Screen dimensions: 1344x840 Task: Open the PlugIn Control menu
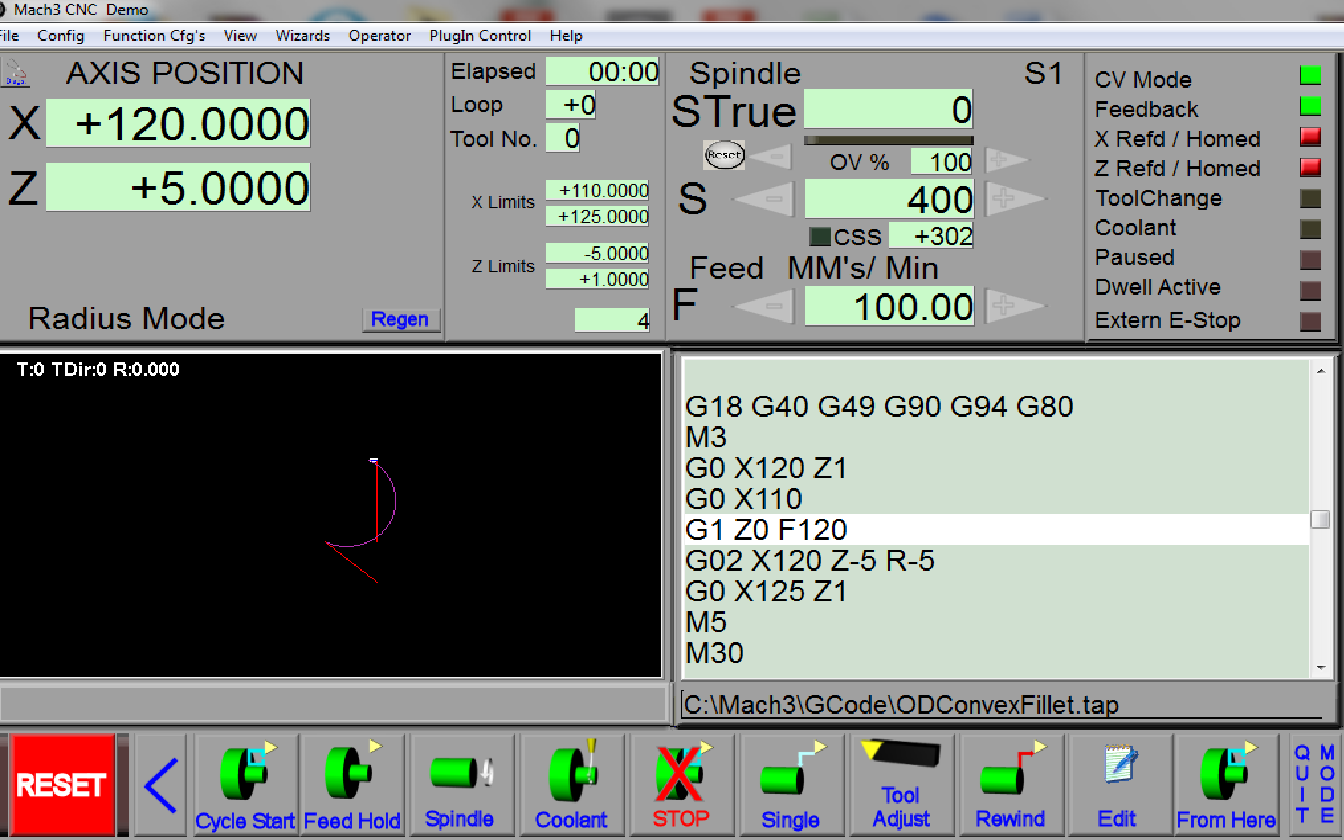click(x=480, y=36)
